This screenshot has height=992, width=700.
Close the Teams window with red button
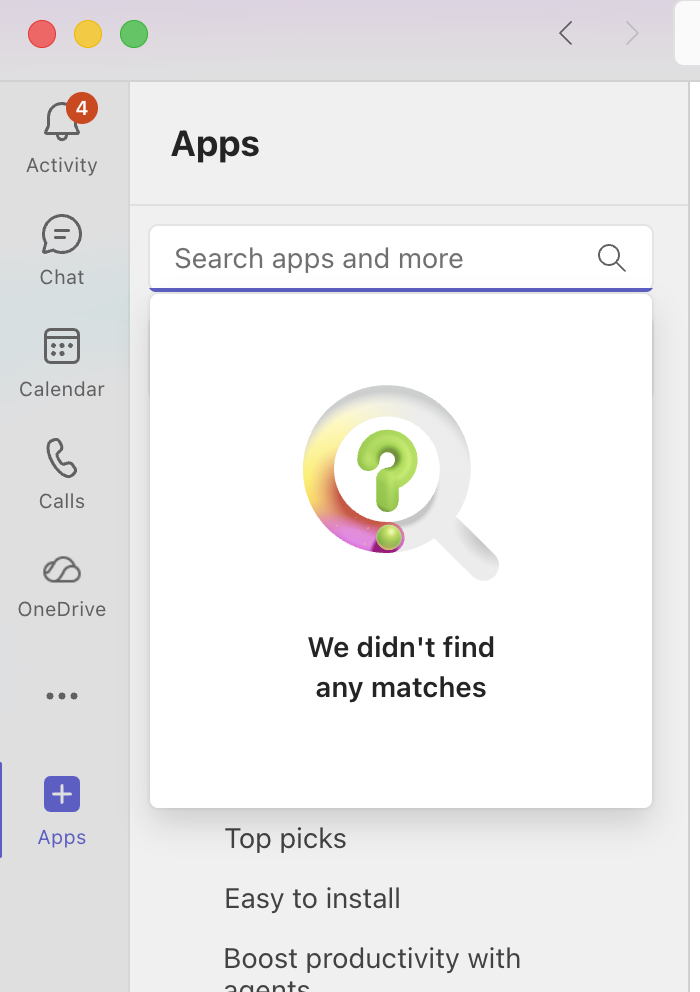[42, 34]
